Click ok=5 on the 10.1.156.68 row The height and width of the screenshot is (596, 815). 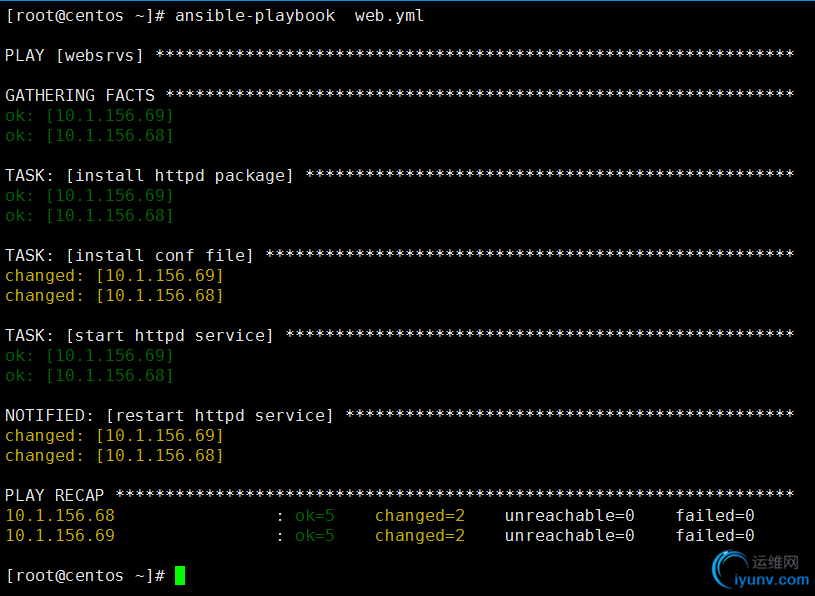314,515
